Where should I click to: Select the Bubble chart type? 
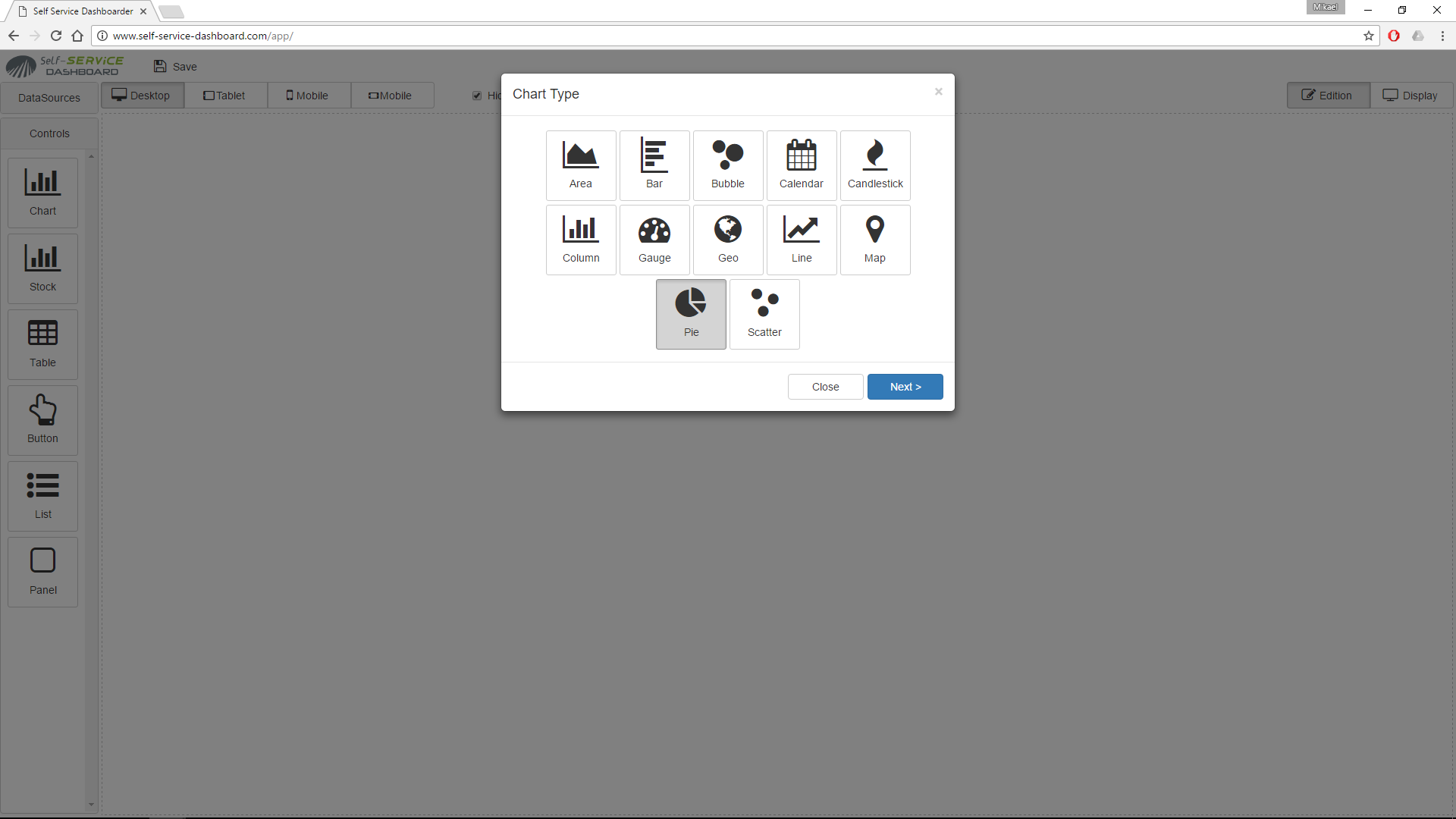728,164
